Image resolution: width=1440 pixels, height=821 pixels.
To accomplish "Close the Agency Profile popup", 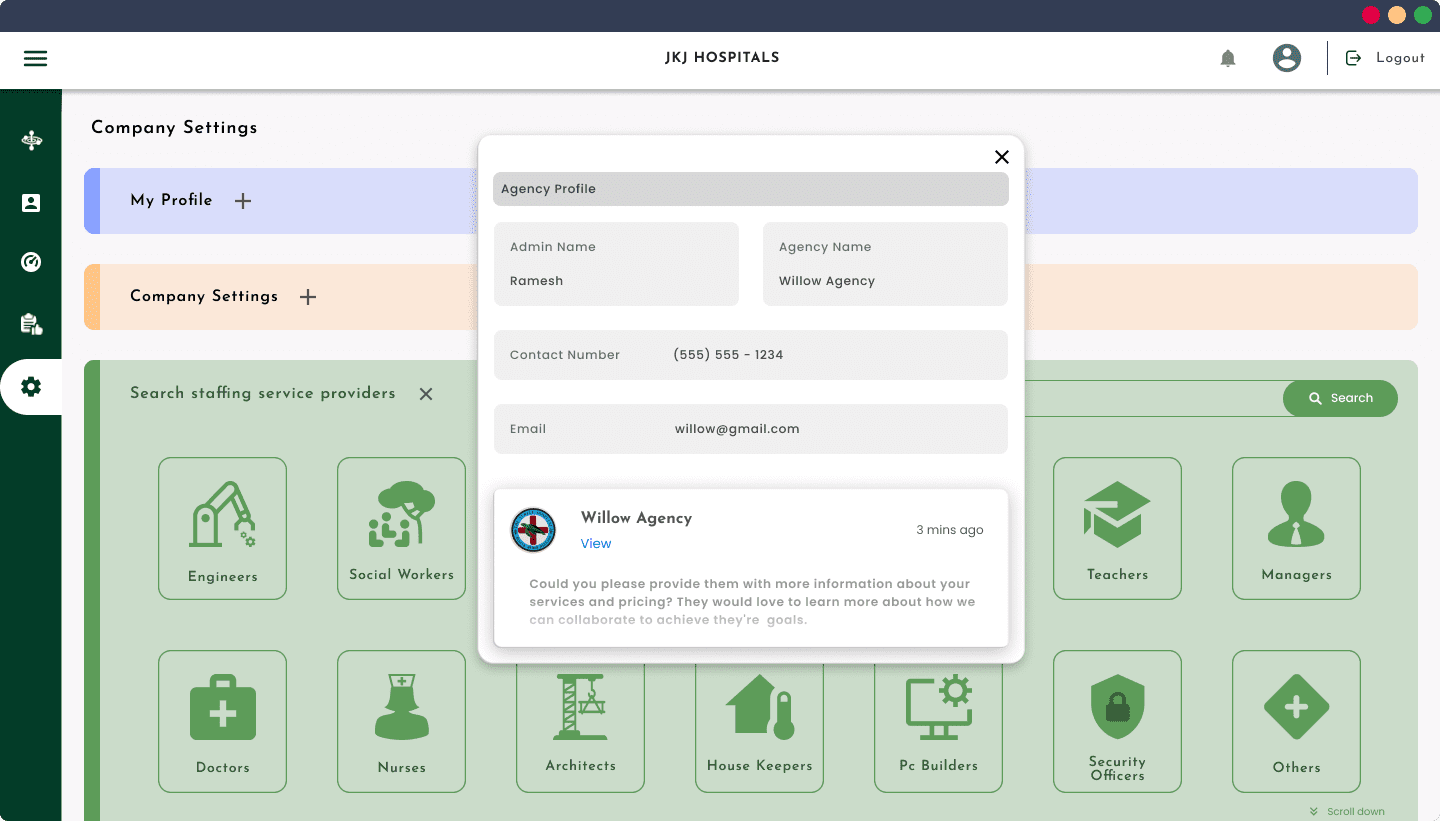I will pos(1002,157).
